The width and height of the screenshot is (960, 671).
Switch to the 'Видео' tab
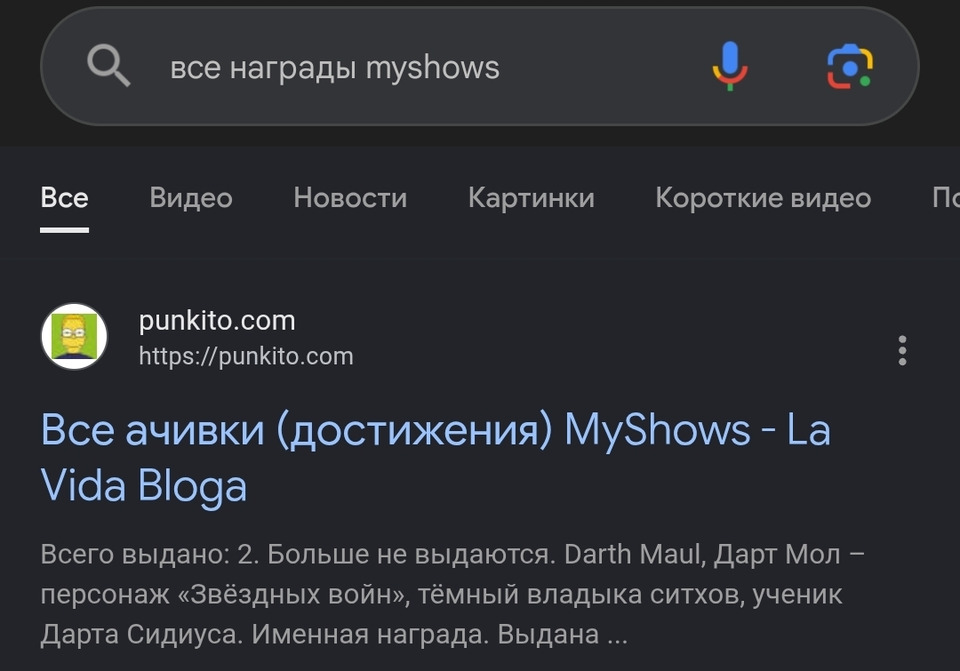[x=191, y=198]
